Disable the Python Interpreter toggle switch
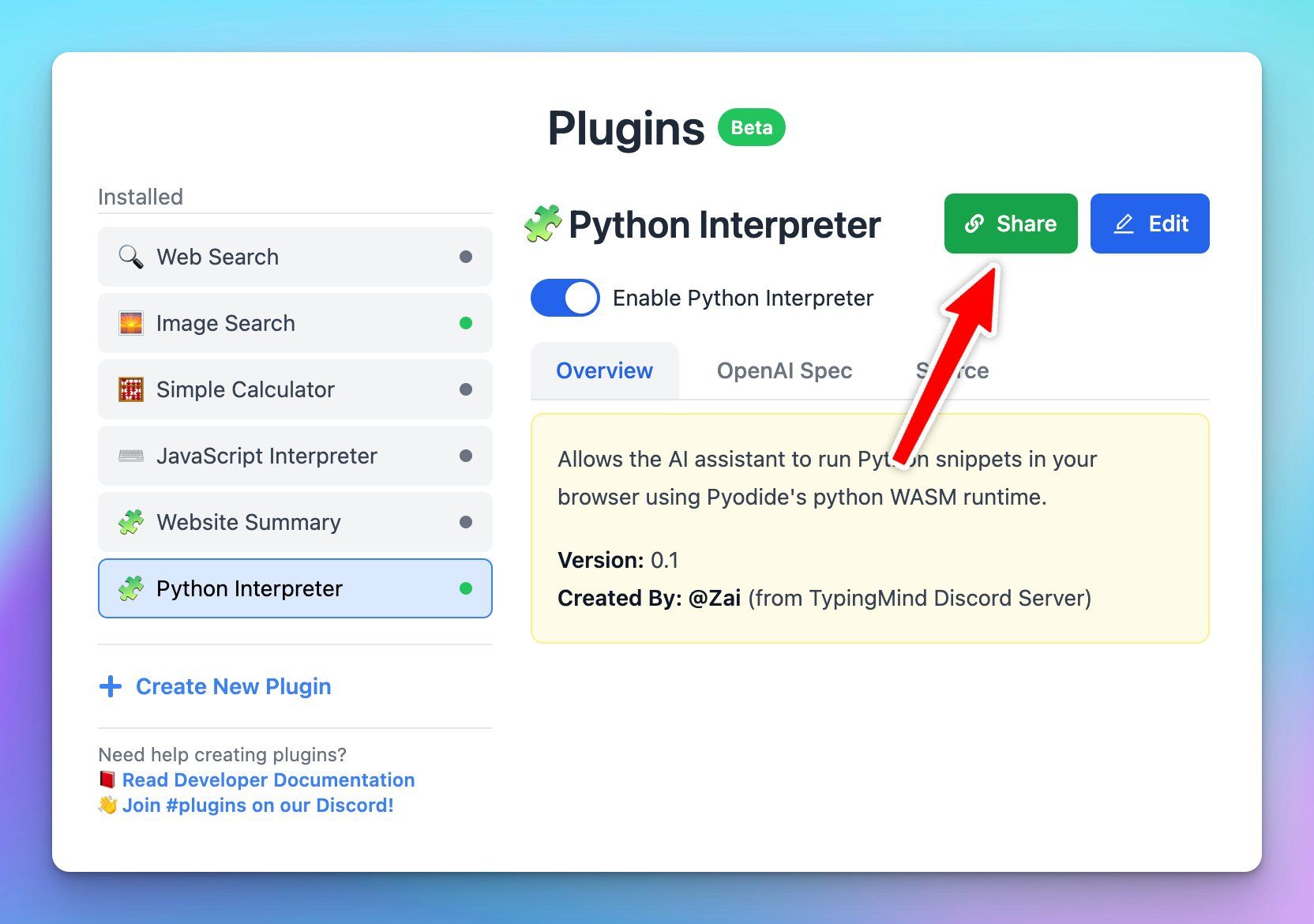 click(565, 298)
